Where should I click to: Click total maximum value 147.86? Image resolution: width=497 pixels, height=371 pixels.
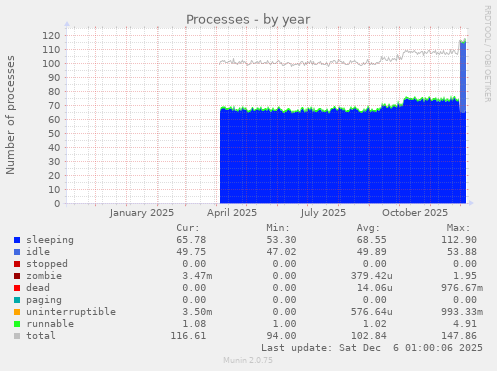[x=459, y=336]
